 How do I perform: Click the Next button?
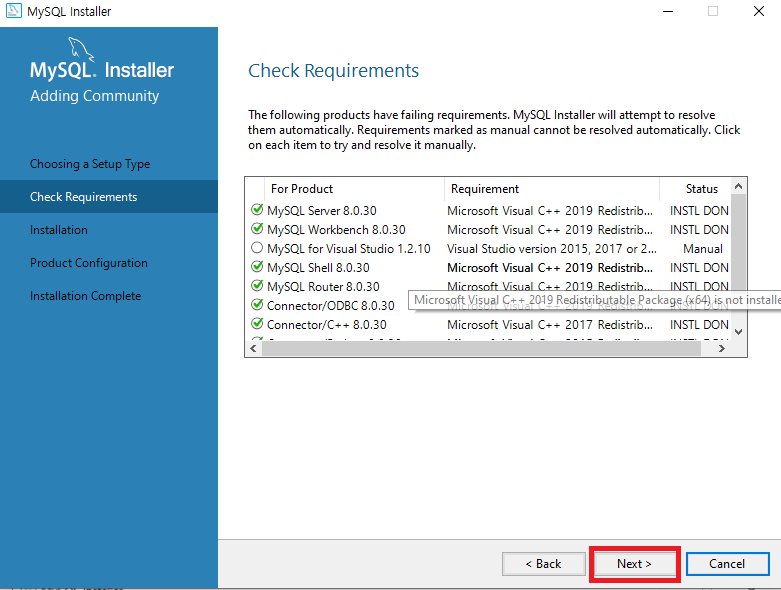pos(634,564)
